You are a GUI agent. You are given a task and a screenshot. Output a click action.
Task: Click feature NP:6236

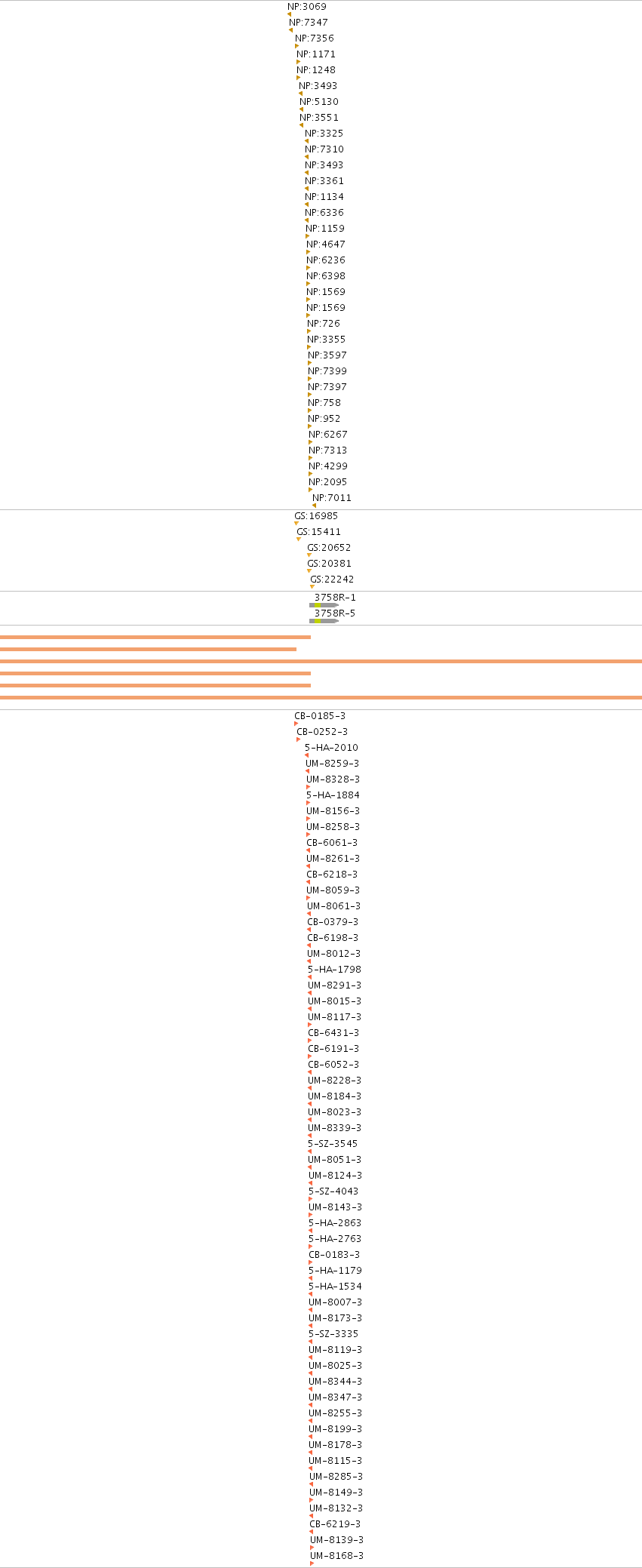(x=326, y=260)
